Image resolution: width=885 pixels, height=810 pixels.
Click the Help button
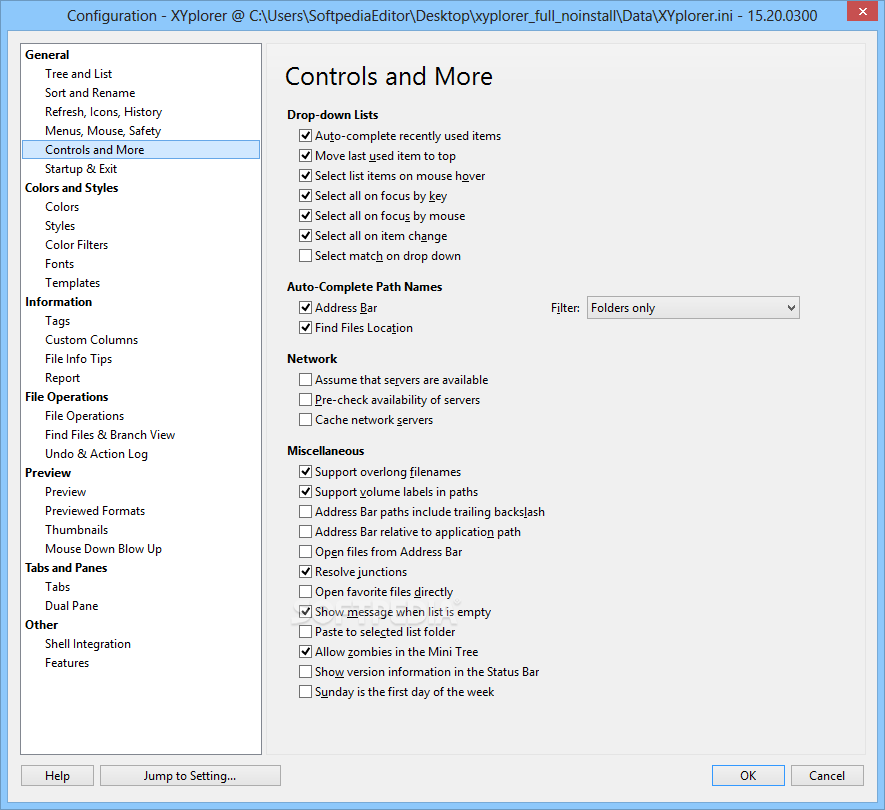(58, 776)
